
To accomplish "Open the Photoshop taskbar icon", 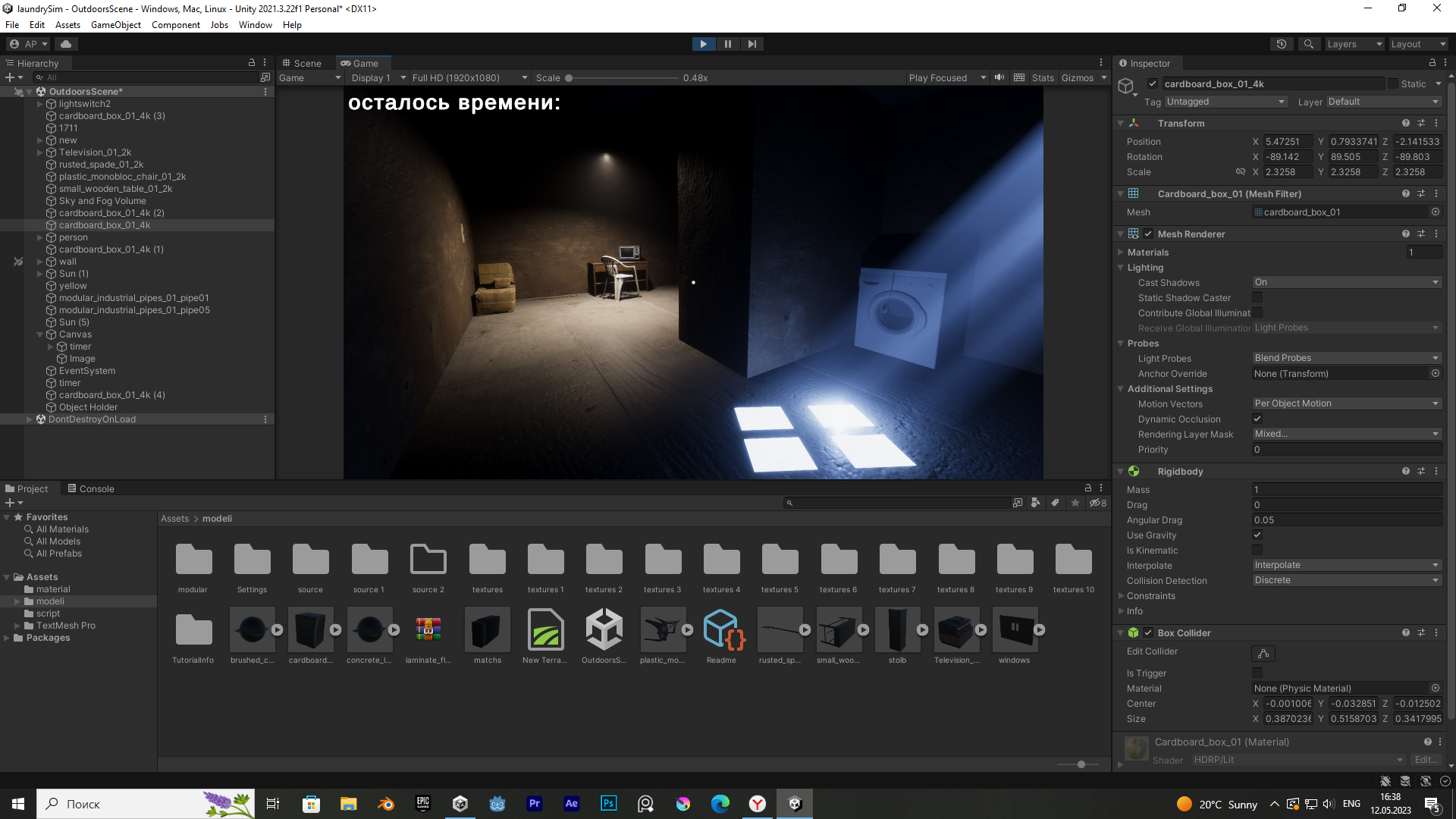I will tap(608, 804).
